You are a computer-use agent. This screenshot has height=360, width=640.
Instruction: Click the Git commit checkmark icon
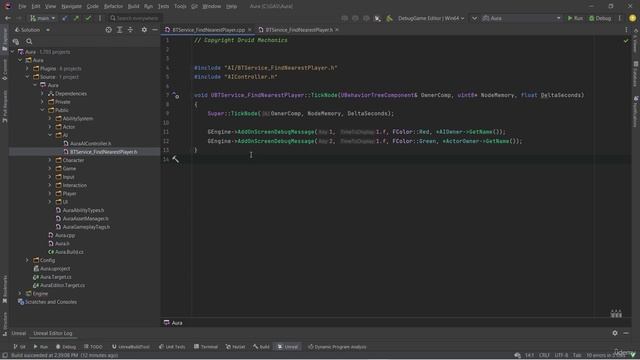pyautogui.click(x=88, y=18)
